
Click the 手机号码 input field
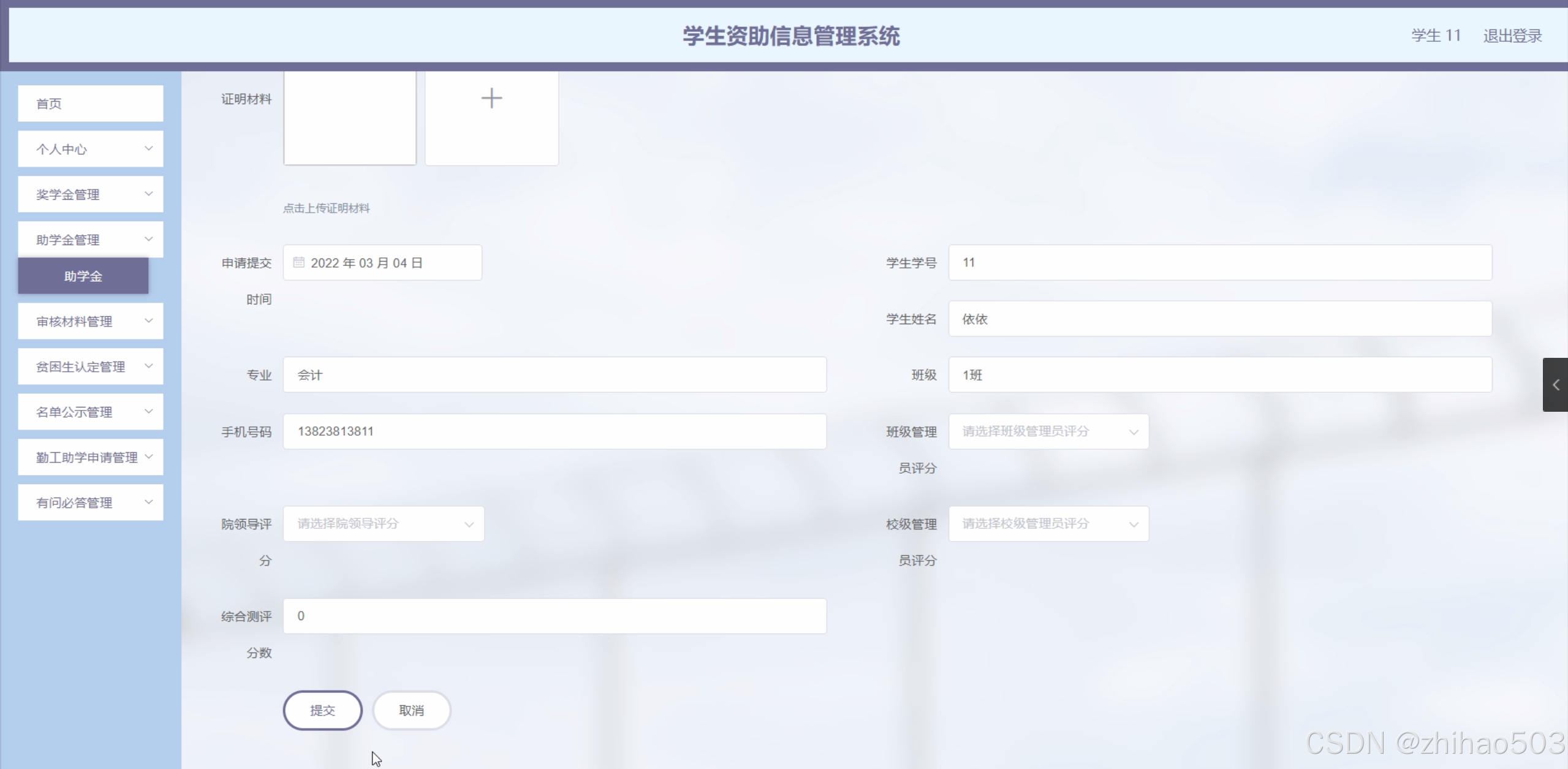point(555,431)
